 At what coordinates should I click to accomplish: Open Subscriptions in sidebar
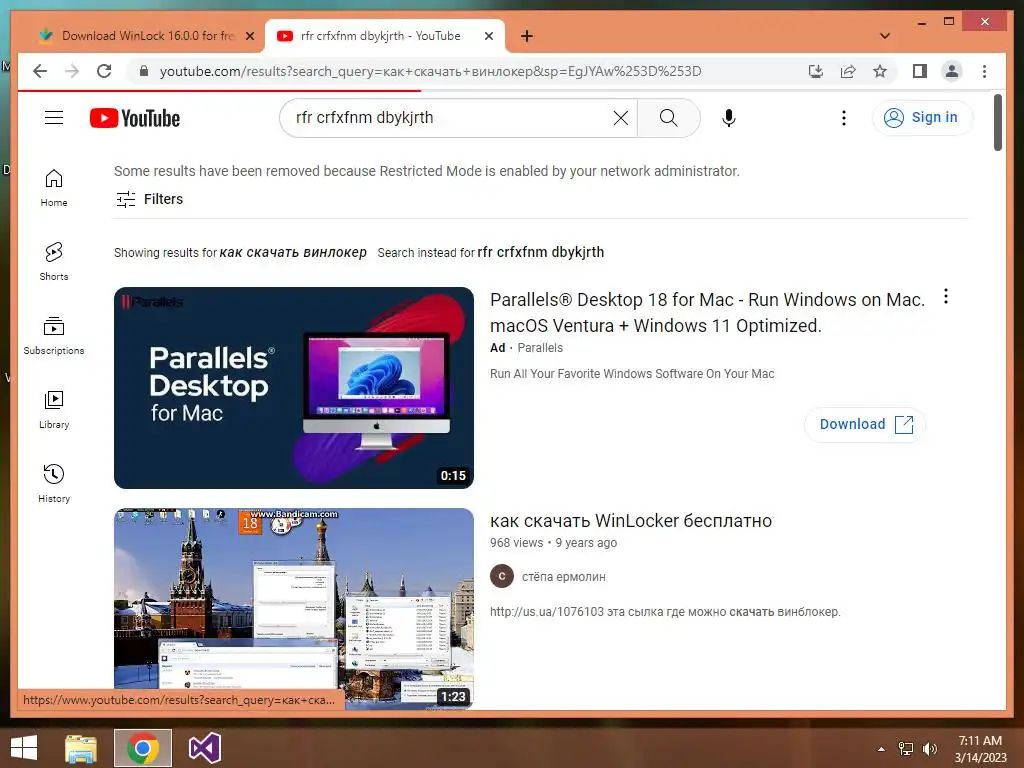[x=54, y=336]
